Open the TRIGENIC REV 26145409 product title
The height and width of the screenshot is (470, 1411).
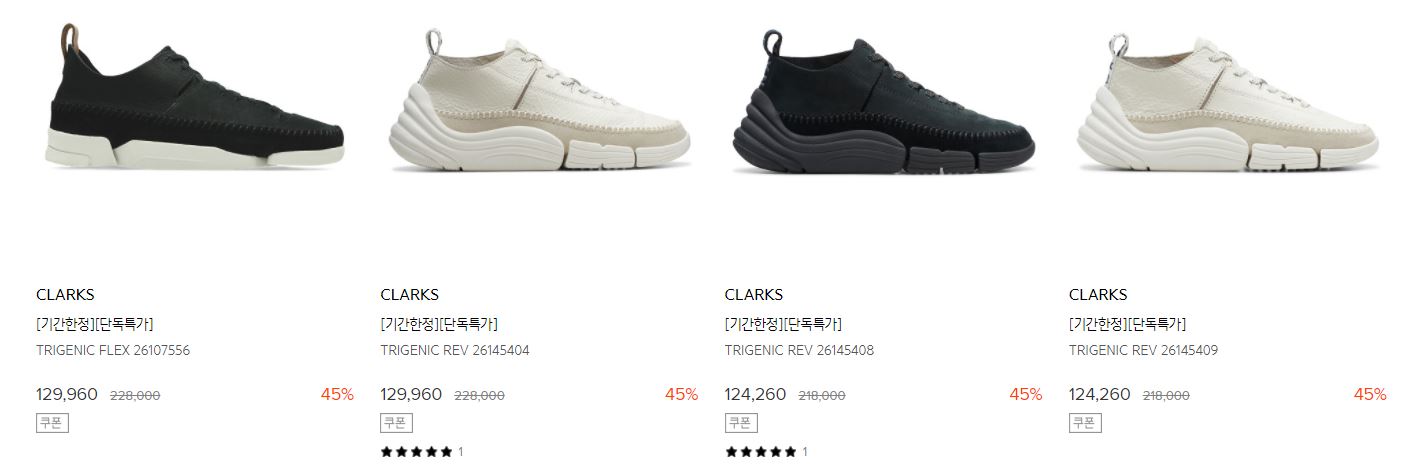pyautogui.click(x=1144, y=351)
